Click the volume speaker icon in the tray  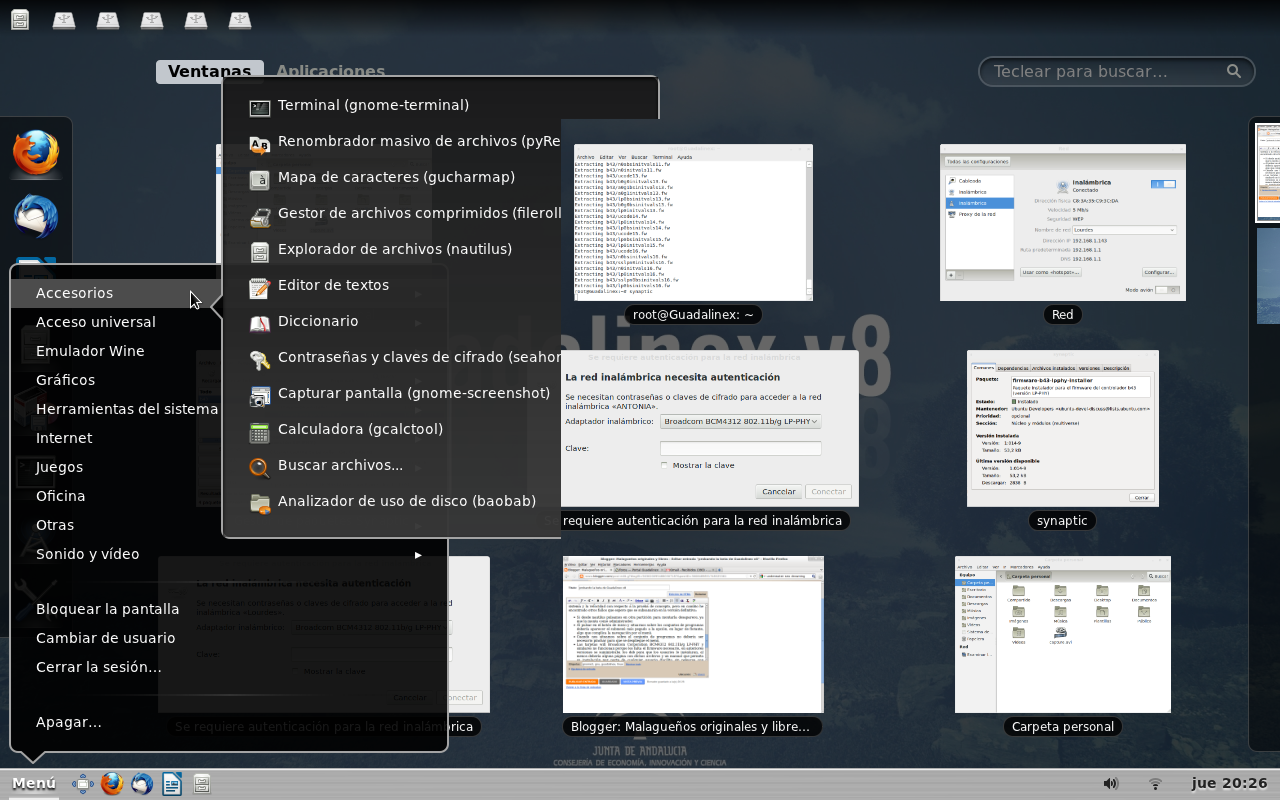[1110, 784]
